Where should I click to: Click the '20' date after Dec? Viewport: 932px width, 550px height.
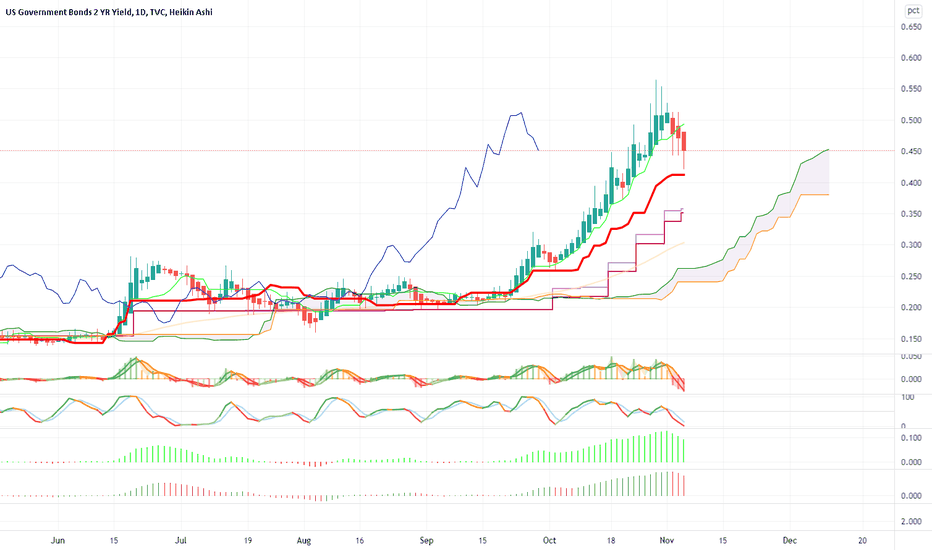click(x=862, y=540)
